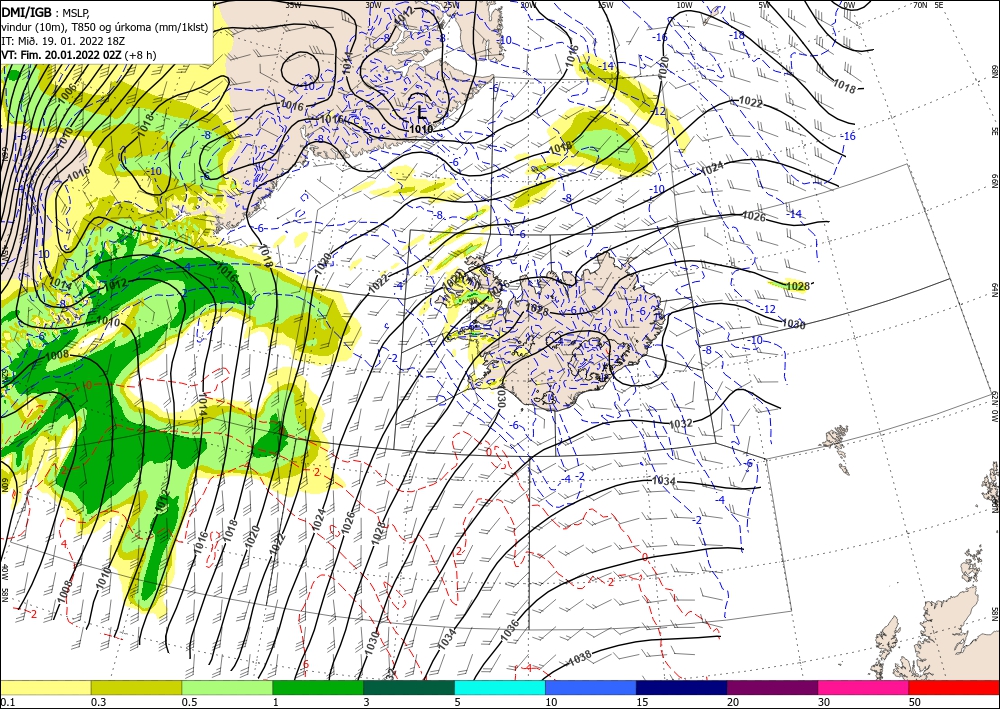Click the legend value '50'

(914, 702)
